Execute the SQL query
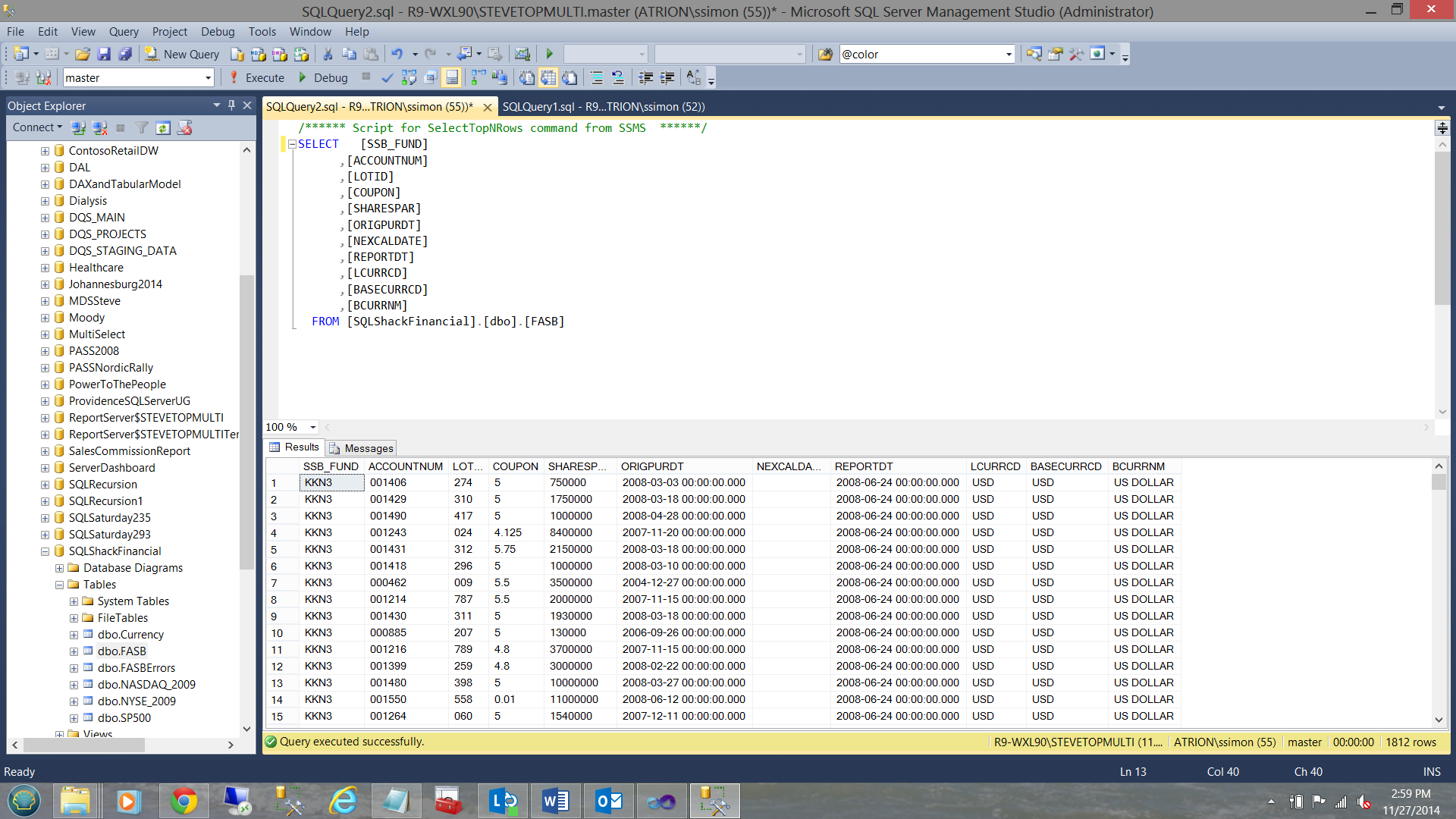 256,78
